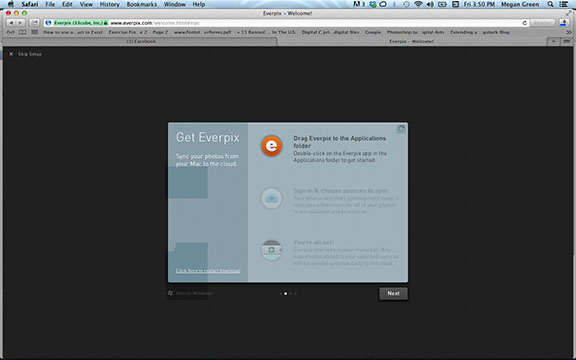Open the Bookmarks menu
The width and height of the screenshot is (576, 360).
tap(141, 4)
